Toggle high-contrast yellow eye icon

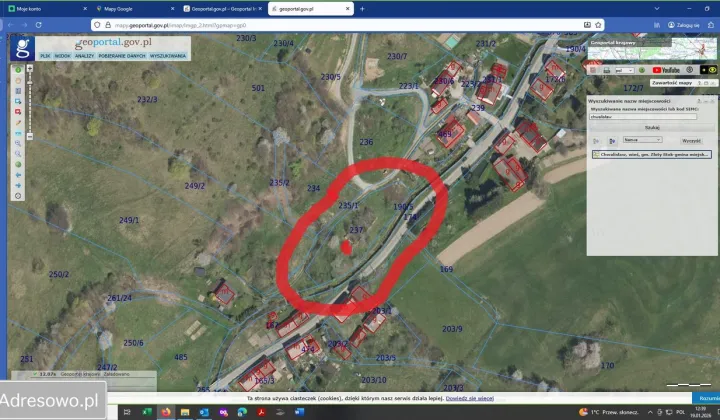pyautogui.click(x=712, y=70)
